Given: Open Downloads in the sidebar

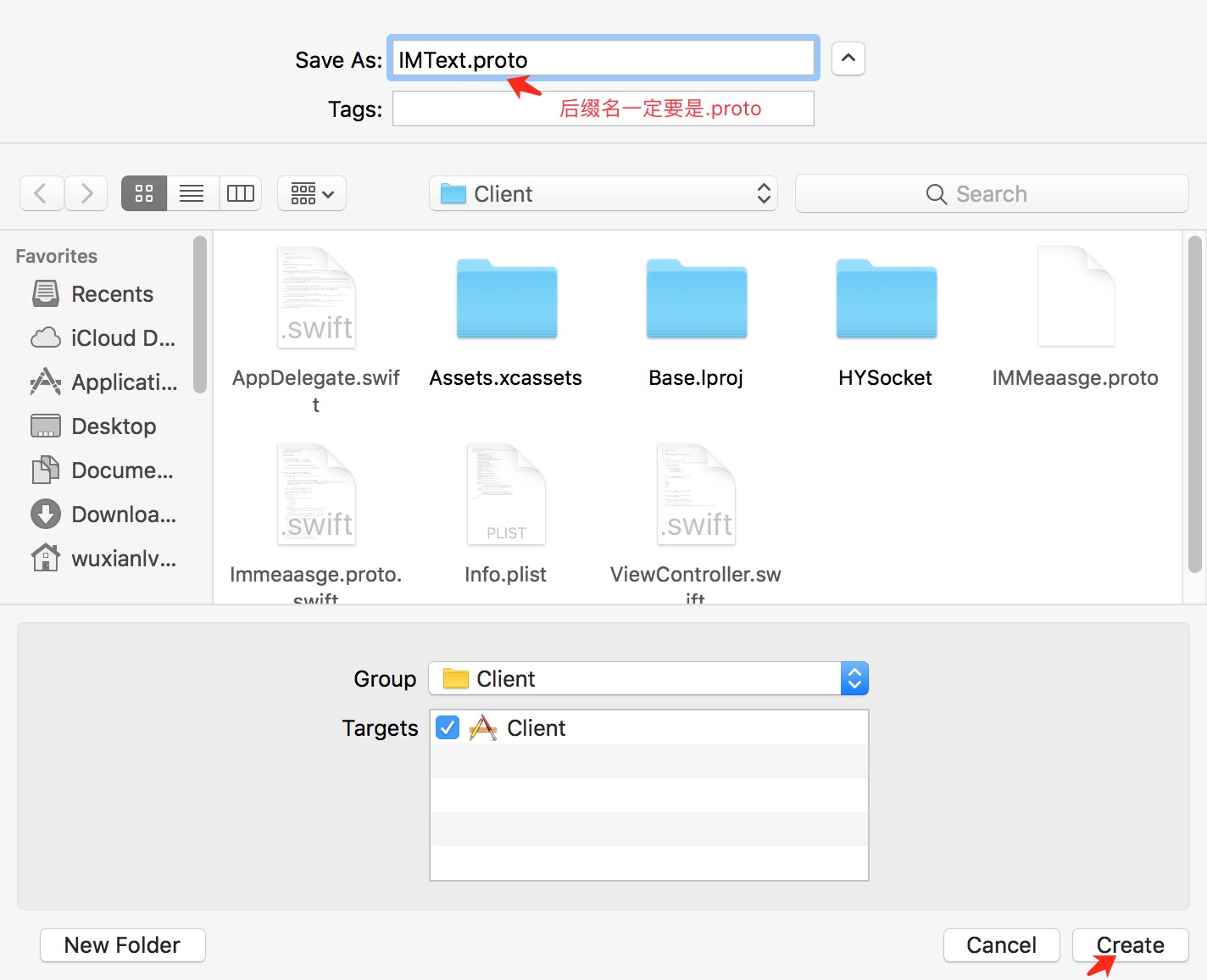Looking at the screenshot, I should coord(103,515).
